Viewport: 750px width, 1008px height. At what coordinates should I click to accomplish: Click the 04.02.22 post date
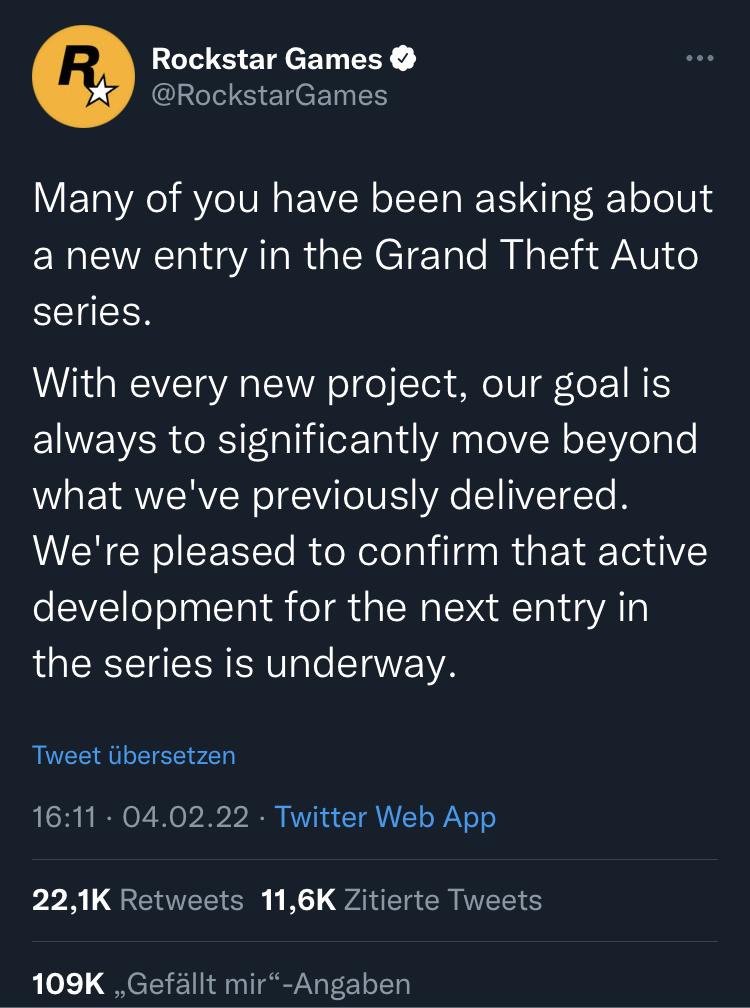pyautogui.click(x=184, y=817)
